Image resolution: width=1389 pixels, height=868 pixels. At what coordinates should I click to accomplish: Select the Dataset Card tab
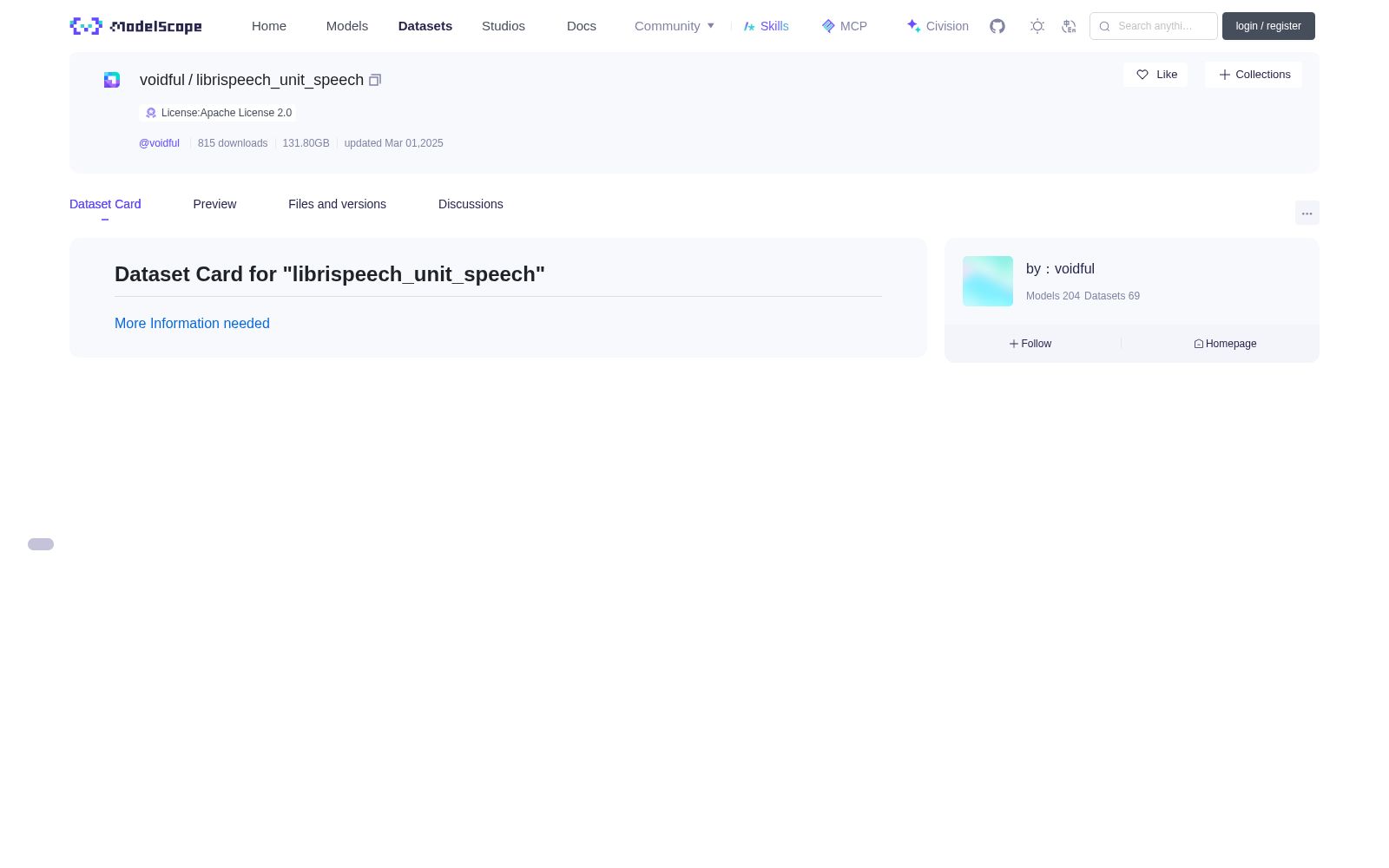[x=105, y=204]
